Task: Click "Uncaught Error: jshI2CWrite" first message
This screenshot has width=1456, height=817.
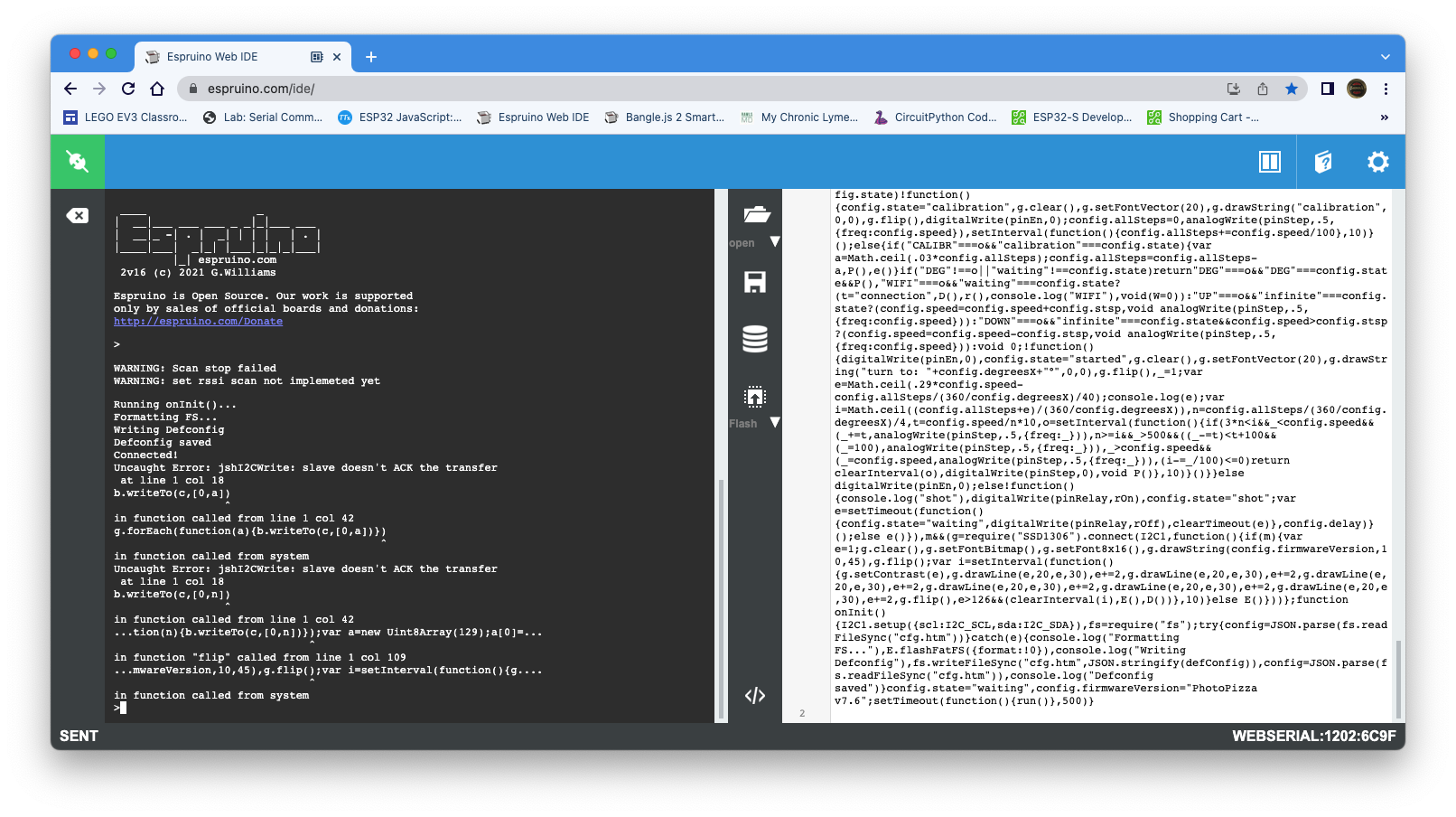Action: (305, 468)
